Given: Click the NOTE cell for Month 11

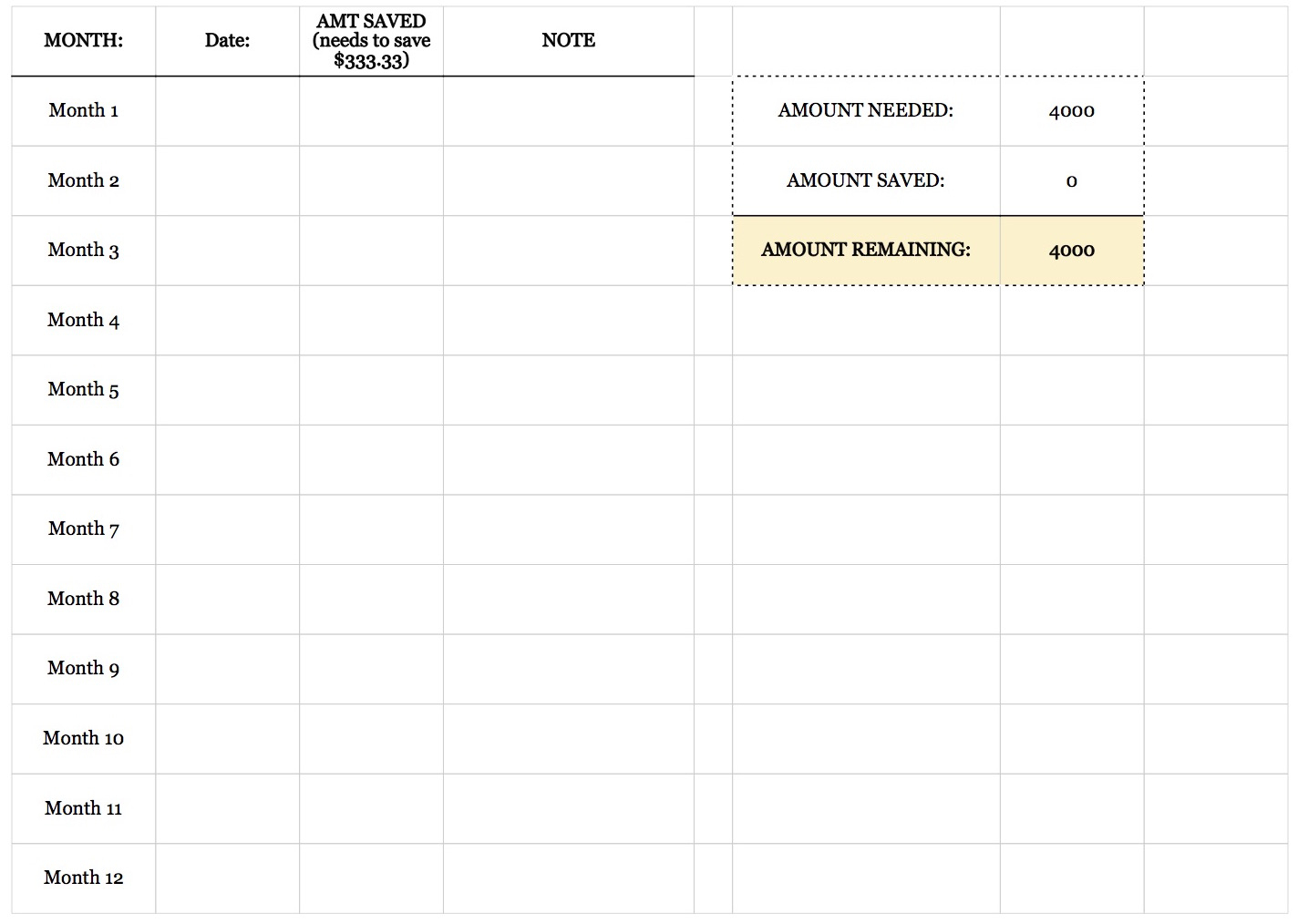Looking at the screenshot, I should 568,808.
